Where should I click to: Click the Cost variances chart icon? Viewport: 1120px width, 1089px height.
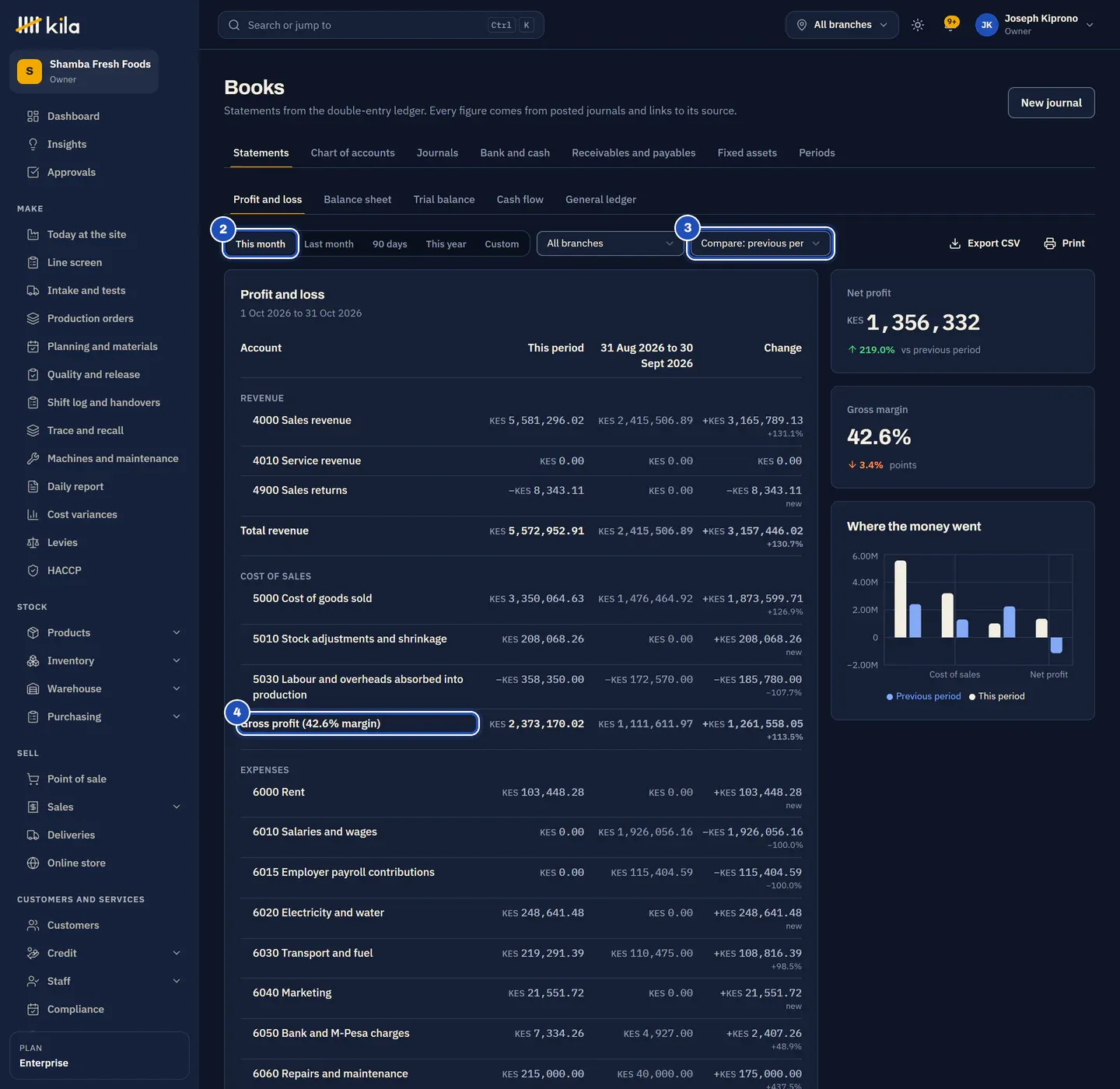[33, 514]
